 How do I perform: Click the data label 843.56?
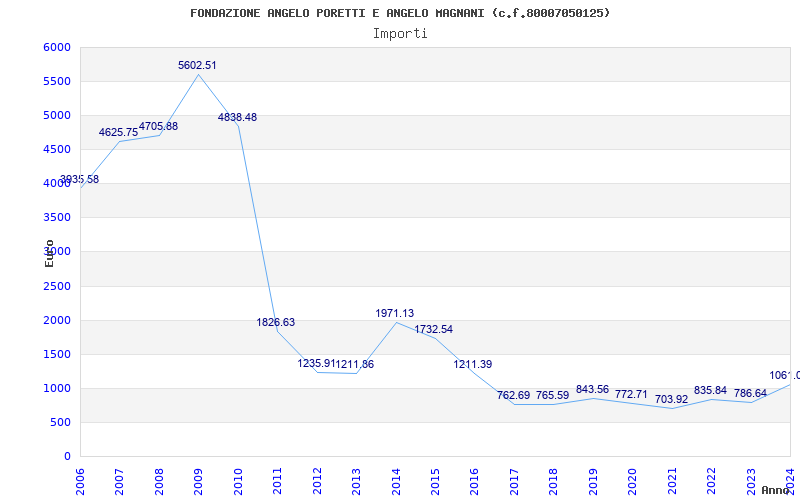pos(592,389)
